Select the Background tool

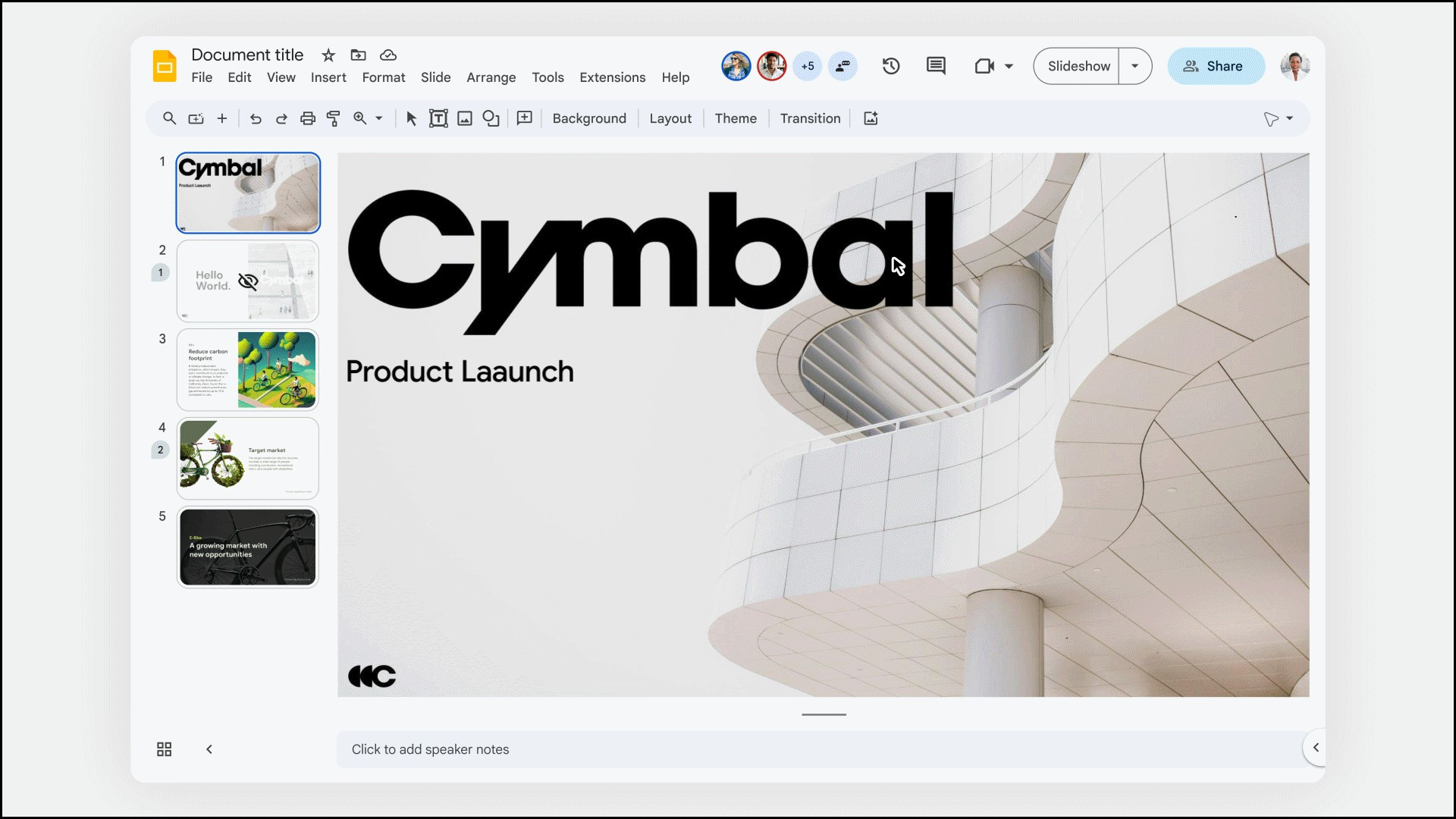pos(589,118)
